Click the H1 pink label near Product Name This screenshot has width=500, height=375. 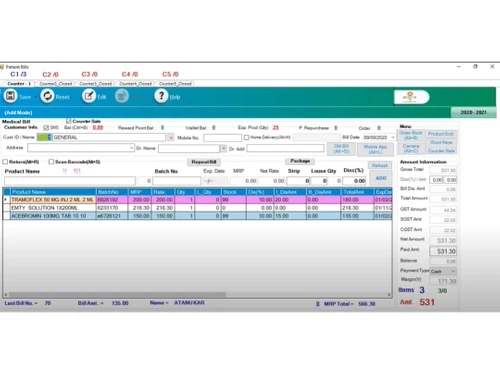click(x=77, y=171)
